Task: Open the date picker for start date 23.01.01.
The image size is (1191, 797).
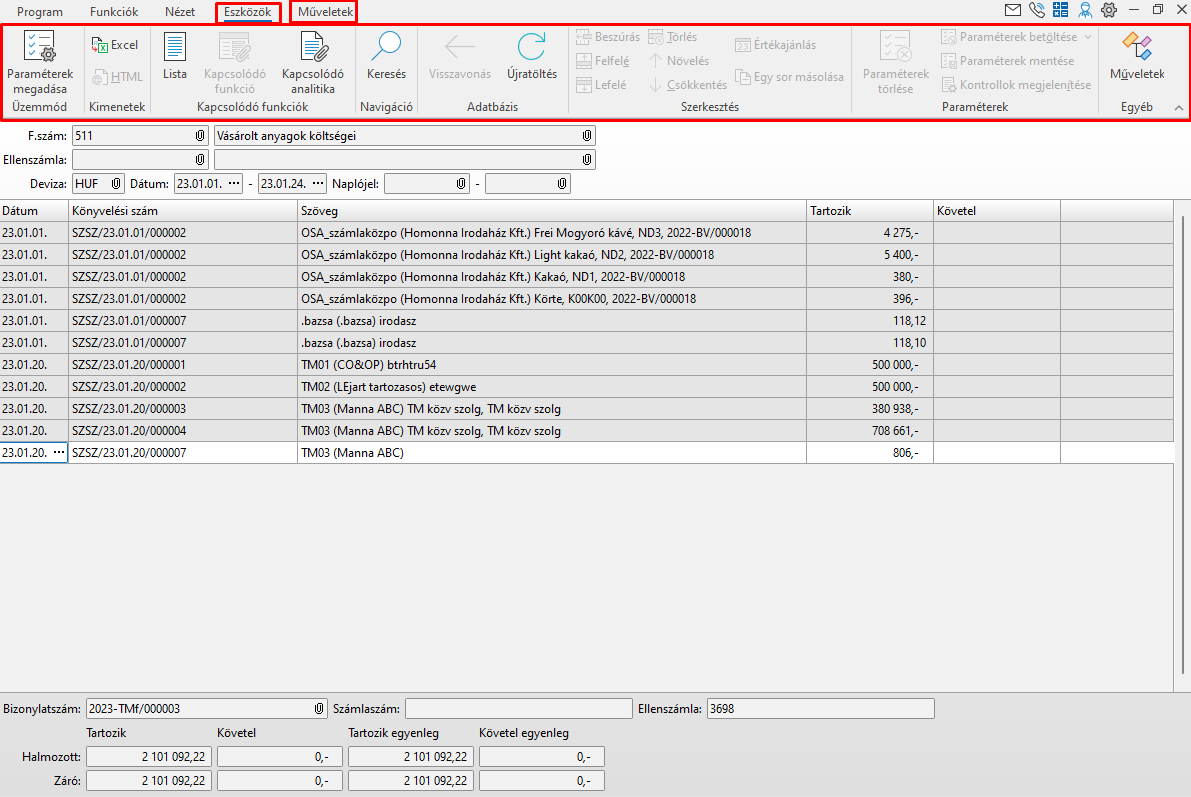Action: point(234,184)
